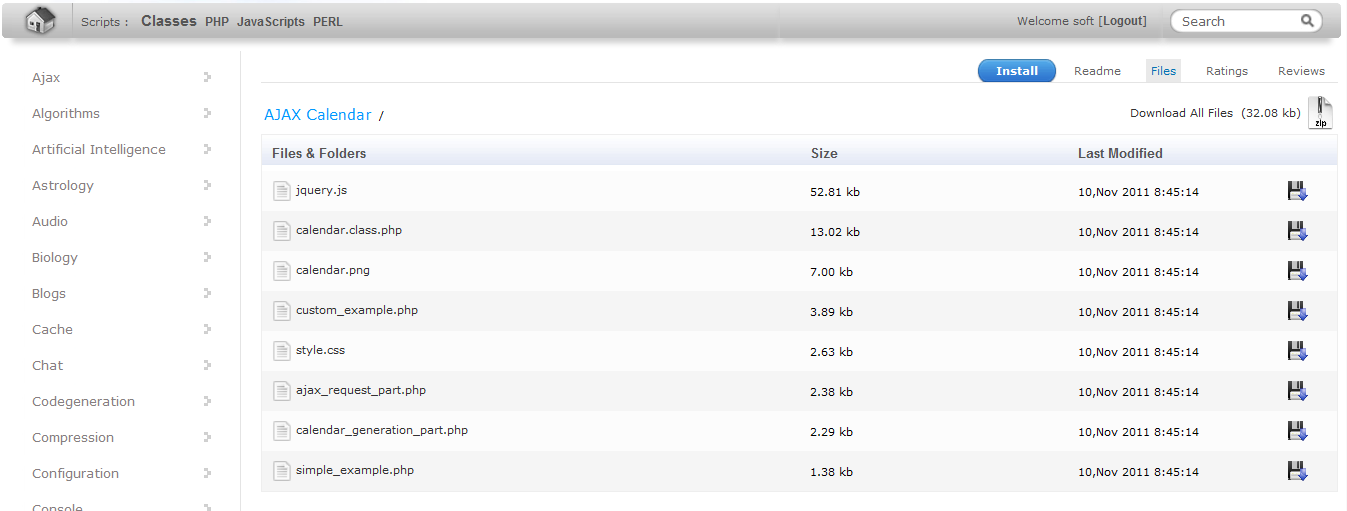1347x511 pixels.
Task: Open the Astrology category
Action: point(63,185)
